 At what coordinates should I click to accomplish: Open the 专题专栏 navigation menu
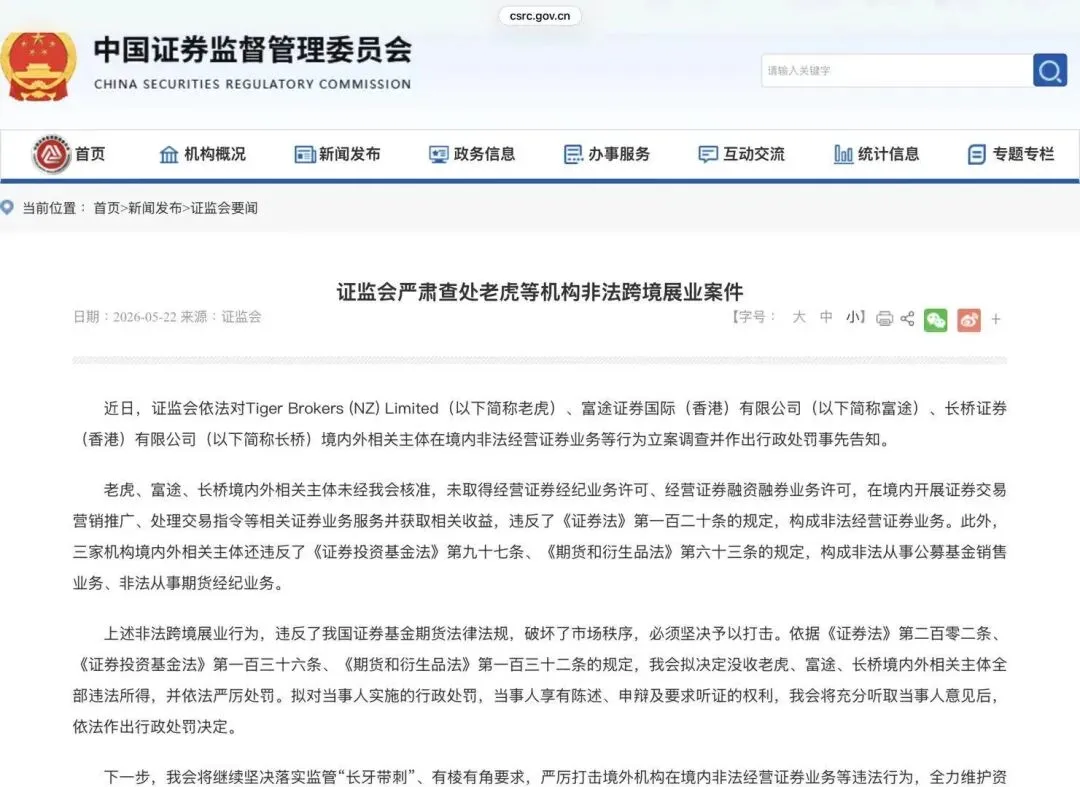pyautogui.click(x=1010, y=154)
